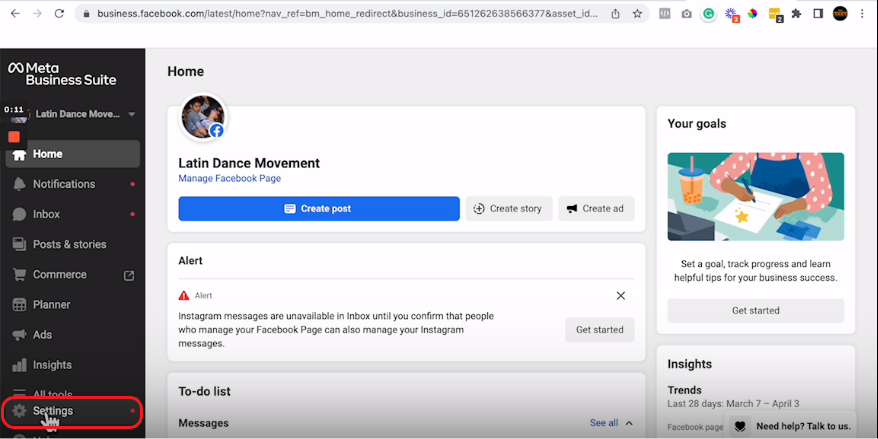Click See all next to Messages
Screen dimensions: 878x439
click(604, 423)
